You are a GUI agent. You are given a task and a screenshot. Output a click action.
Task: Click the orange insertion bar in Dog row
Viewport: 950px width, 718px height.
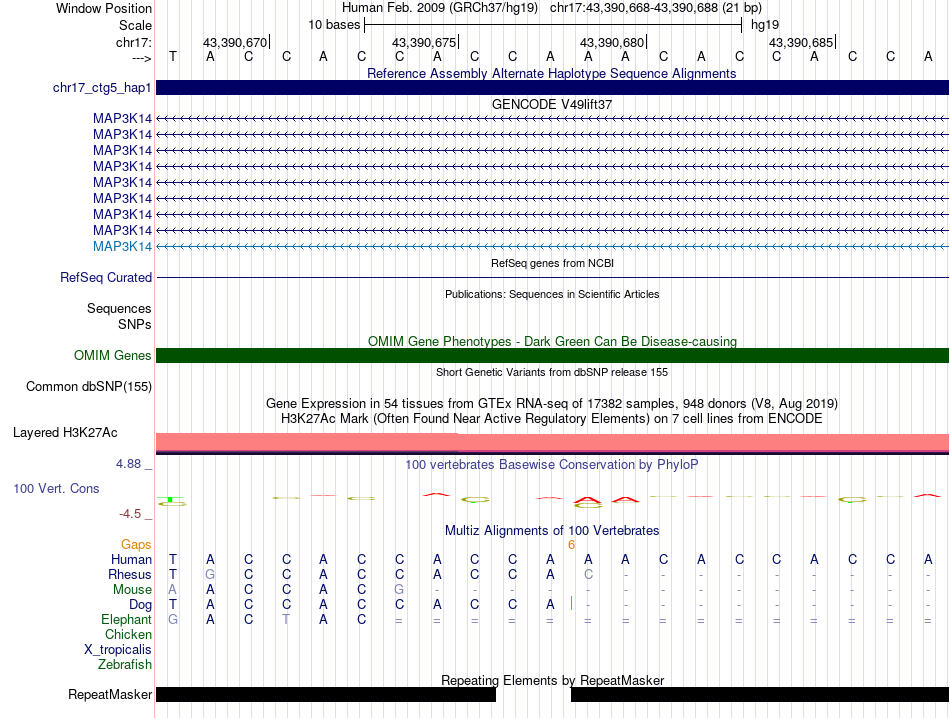571,603
